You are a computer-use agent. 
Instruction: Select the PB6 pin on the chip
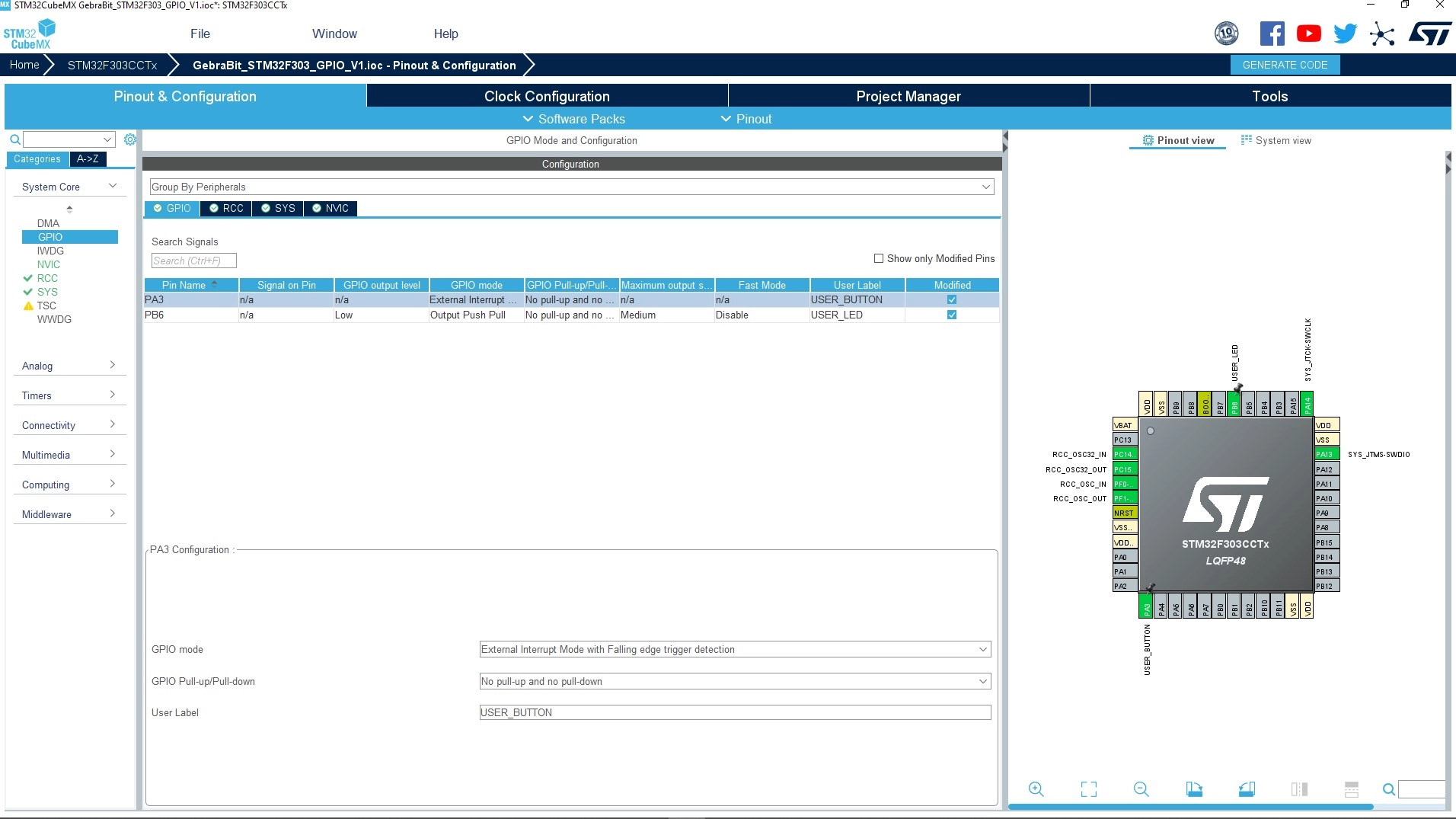tap(1234, 405)
